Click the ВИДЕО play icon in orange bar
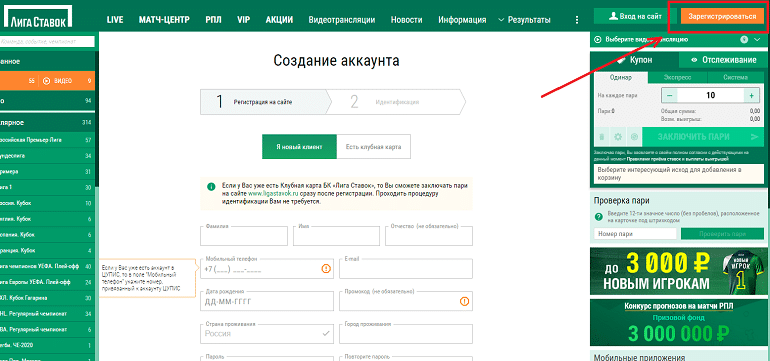The image size is (770, 361). (47, 81)
